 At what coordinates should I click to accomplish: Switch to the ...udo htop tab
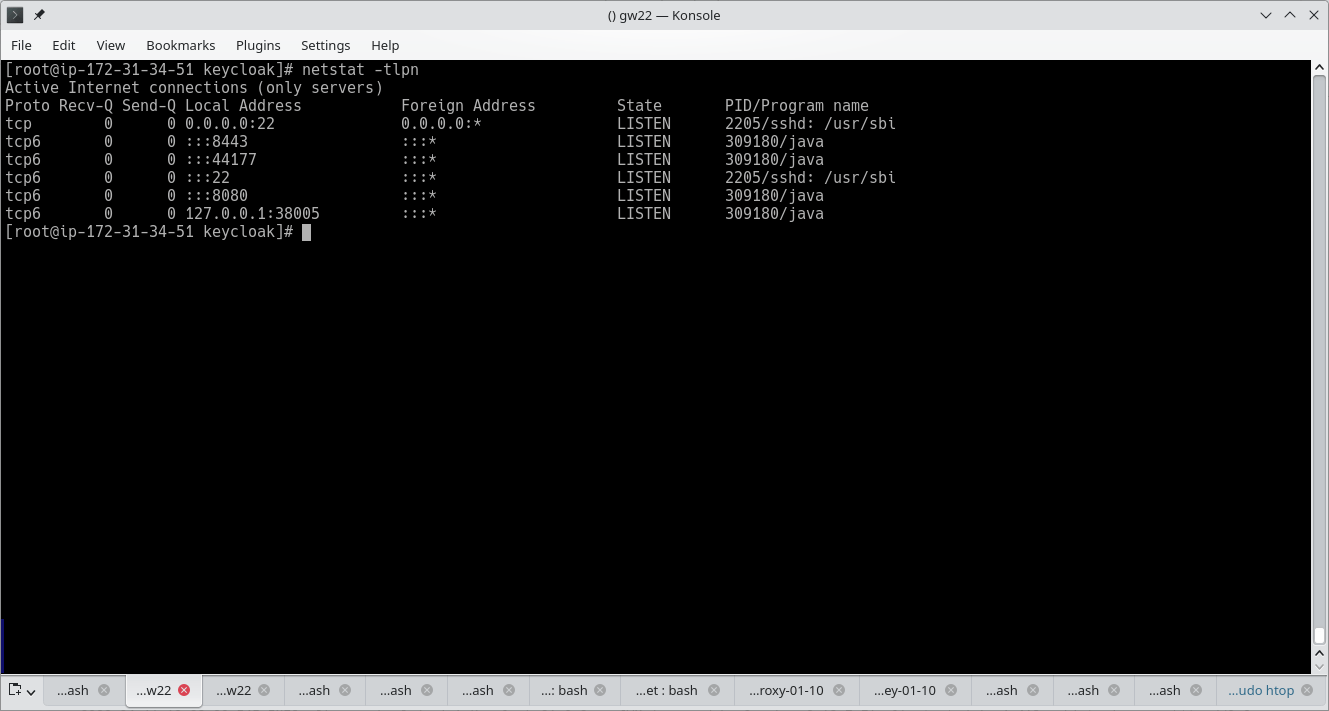(x=1260, y=690)
